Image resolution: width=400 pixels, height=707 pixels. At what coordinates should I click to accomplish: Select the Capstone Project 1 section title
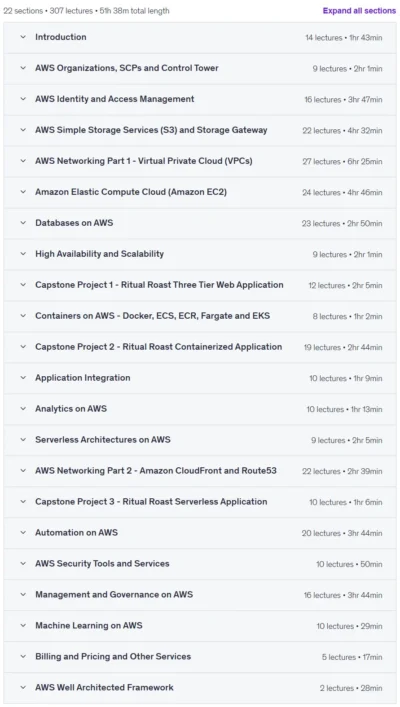(x=159, y=285)
